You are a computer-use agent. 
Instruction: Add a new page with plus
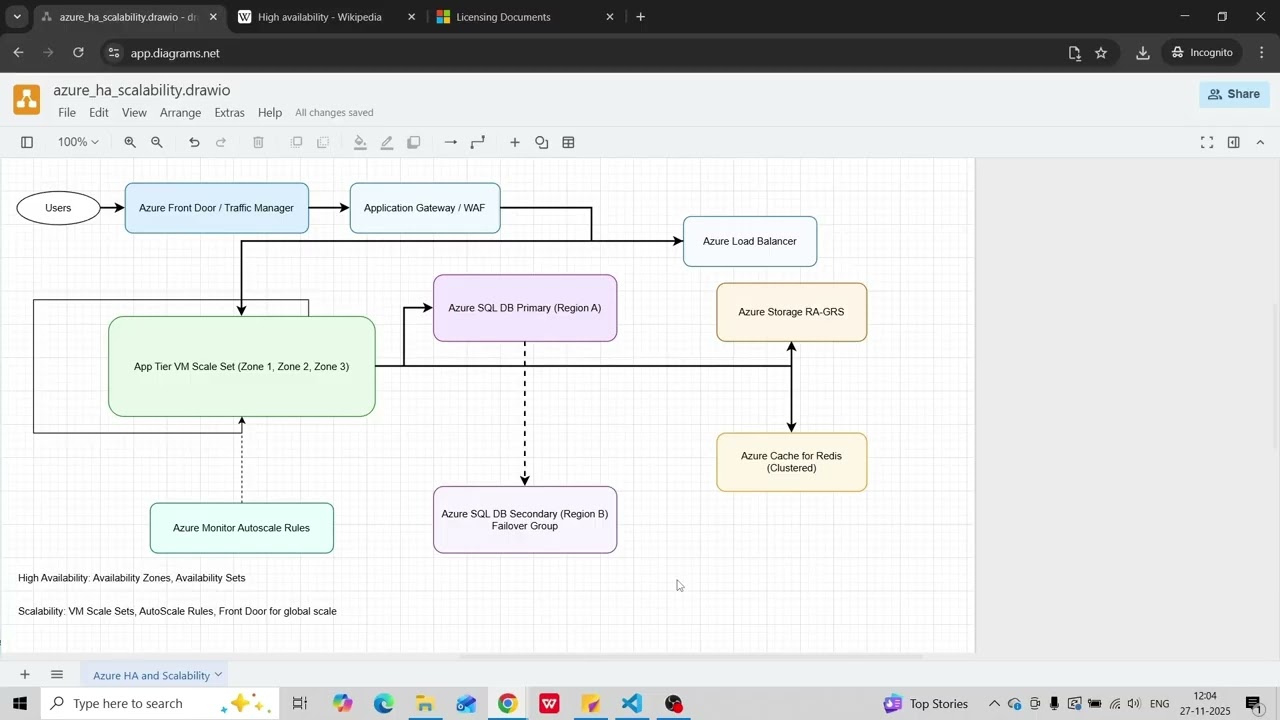[x=25, y=675]
